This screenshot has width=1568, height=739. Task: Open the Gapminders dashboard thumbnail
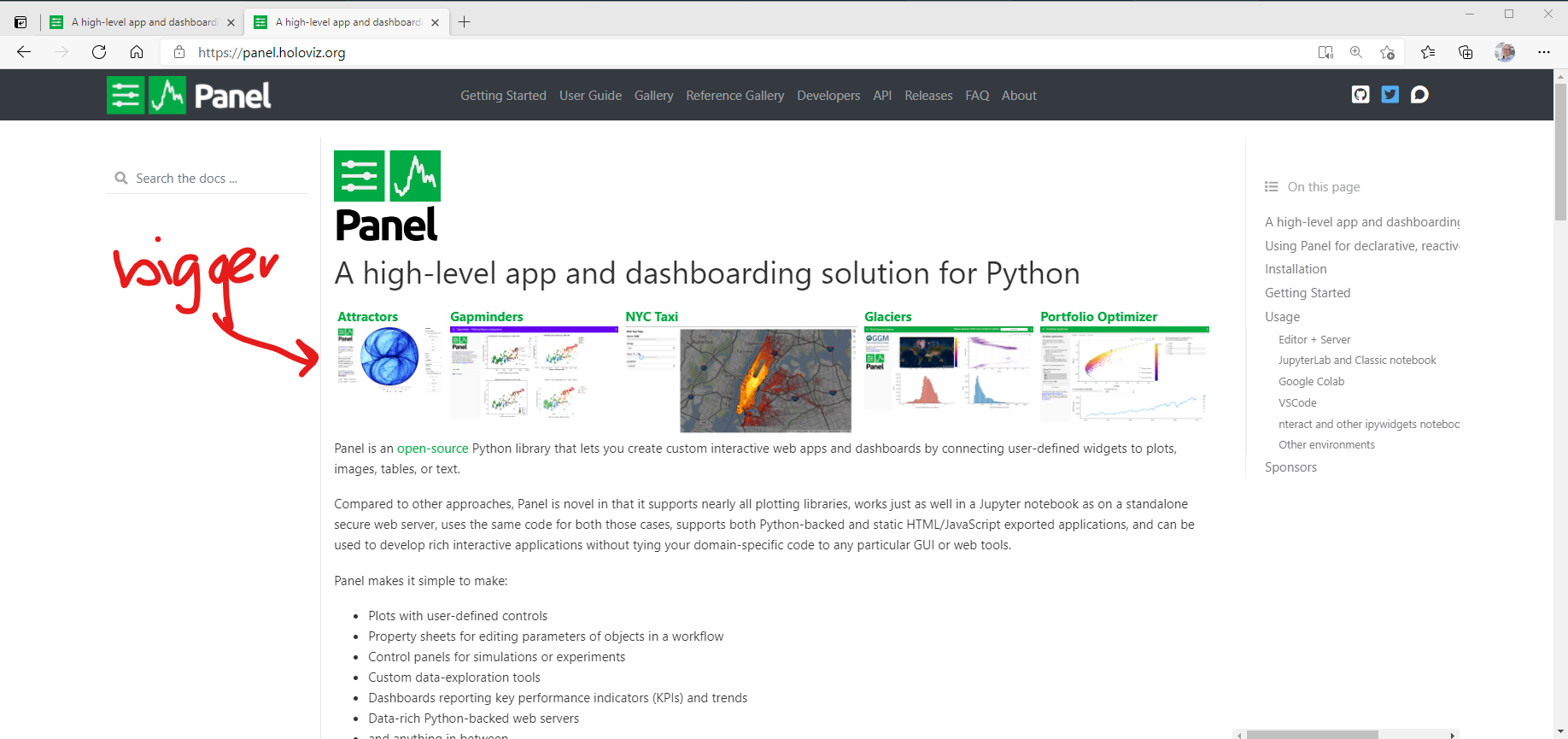[x=534, y=372]
